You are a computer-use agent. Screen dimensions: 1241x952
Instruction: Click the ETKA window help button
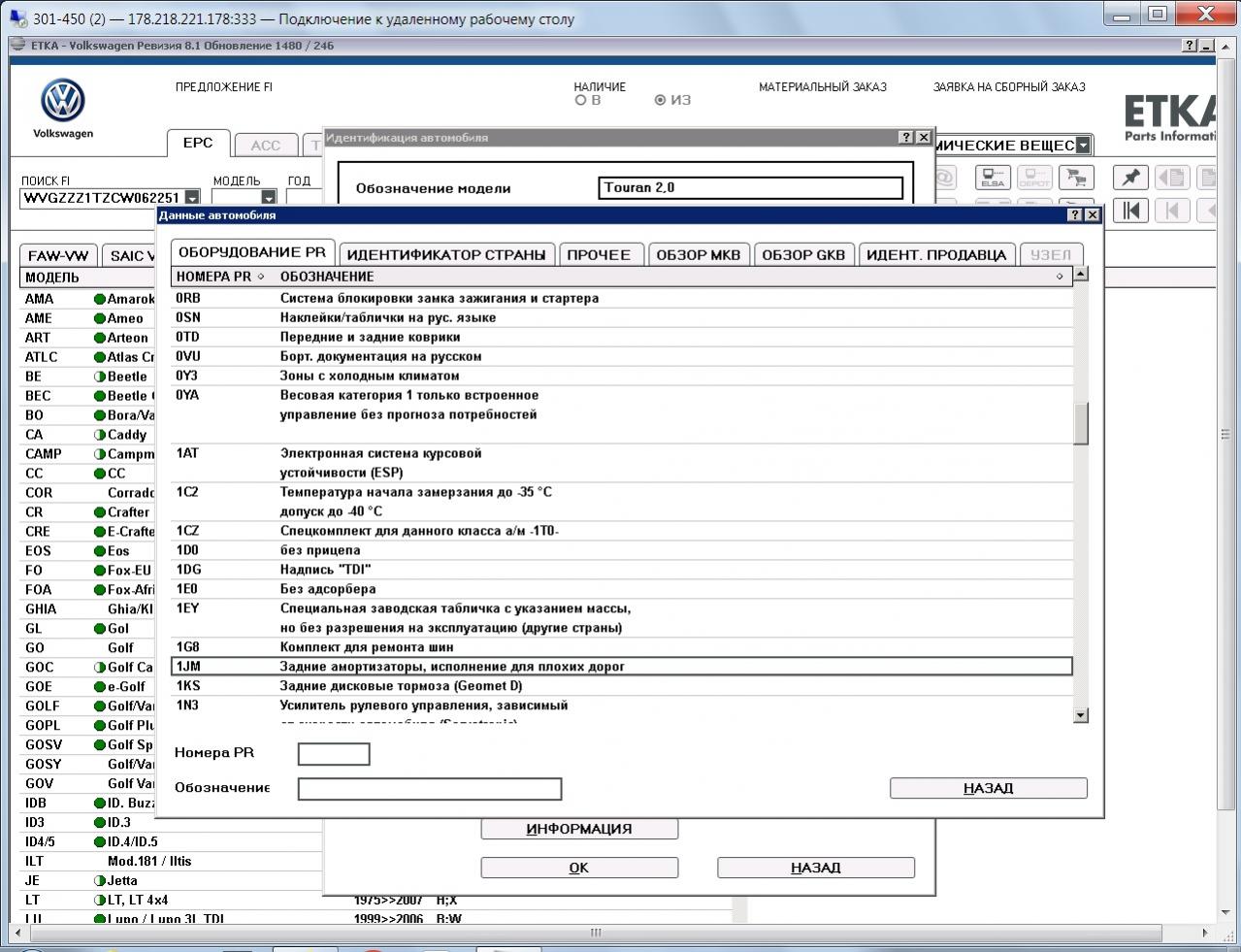(1190, 46)
